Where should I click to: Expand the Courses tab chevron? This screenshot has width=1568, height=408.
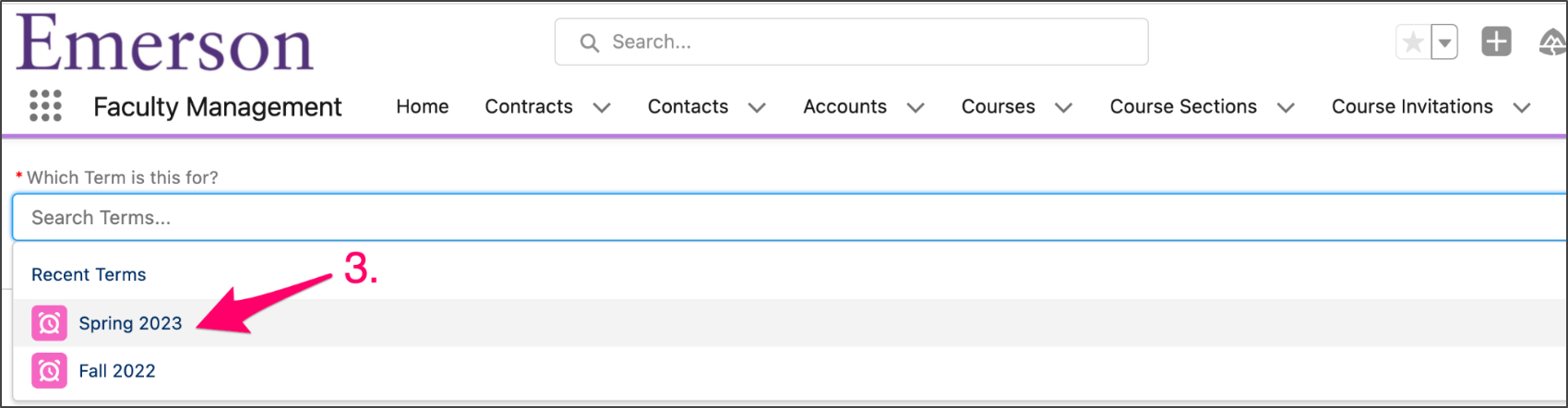pos(1063,108)
